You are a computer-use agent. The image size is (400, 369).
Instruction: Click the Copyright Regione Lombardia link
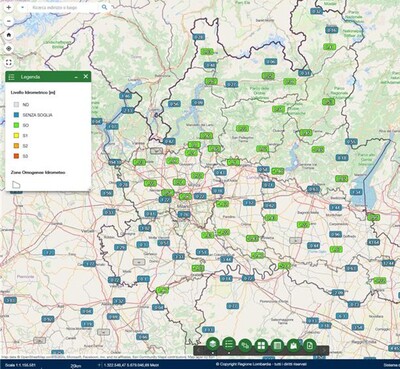(261, 364)
